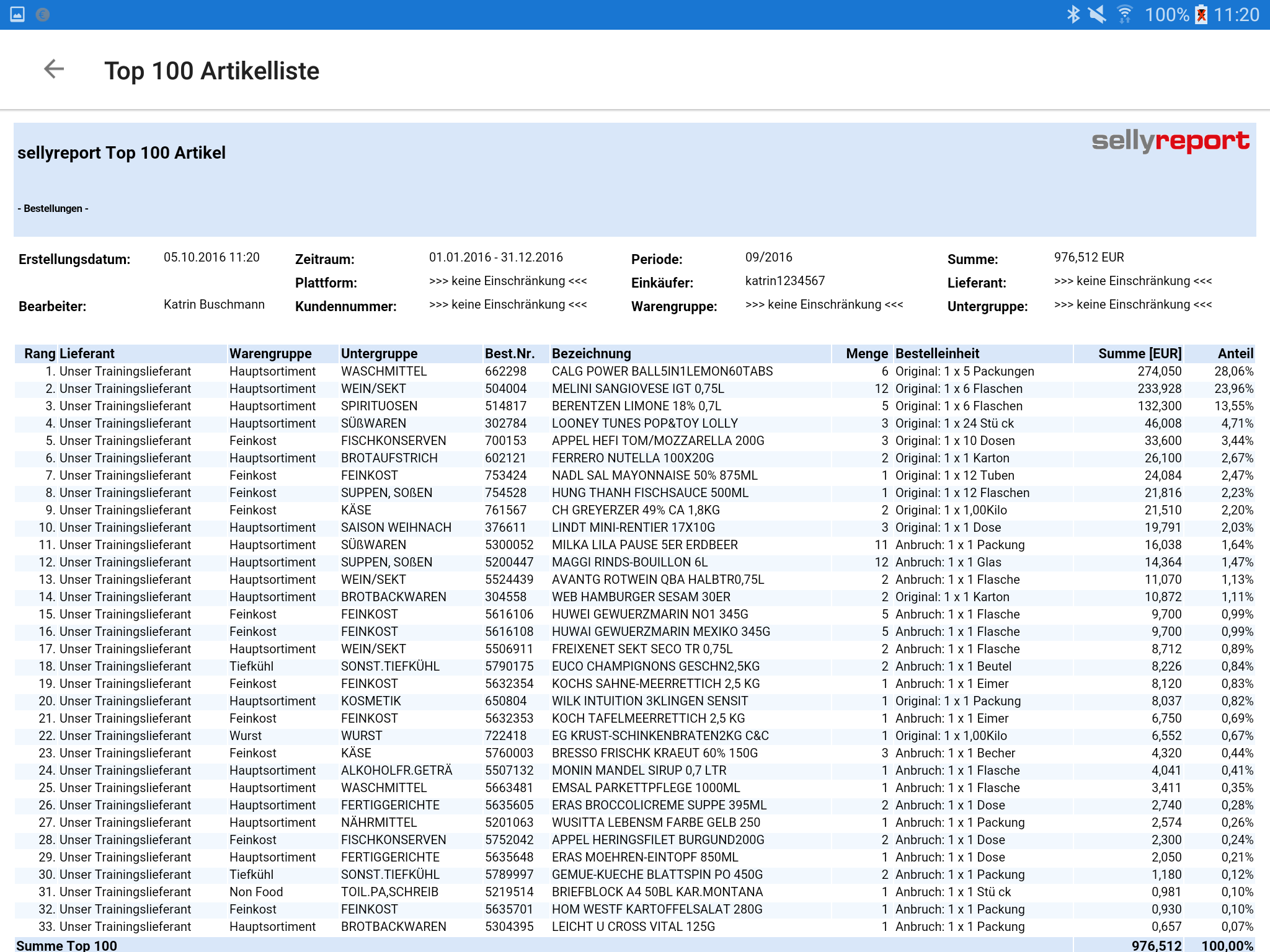Screen dimensions: 1270x952
Task: Tap the Bluetooth status icon
Action: 1073,14
